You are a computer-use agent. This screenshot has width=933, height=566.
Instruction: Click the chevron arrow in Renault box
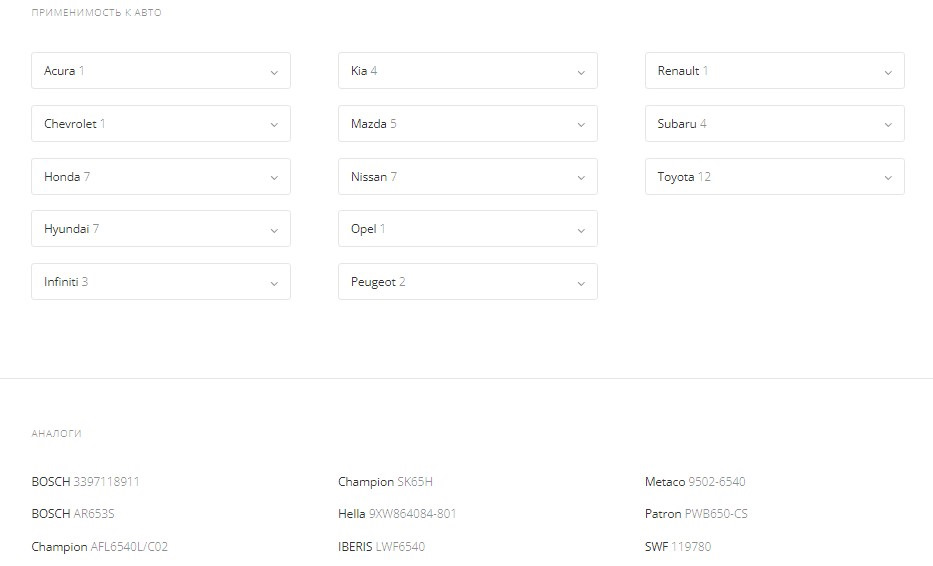point(888,72)
